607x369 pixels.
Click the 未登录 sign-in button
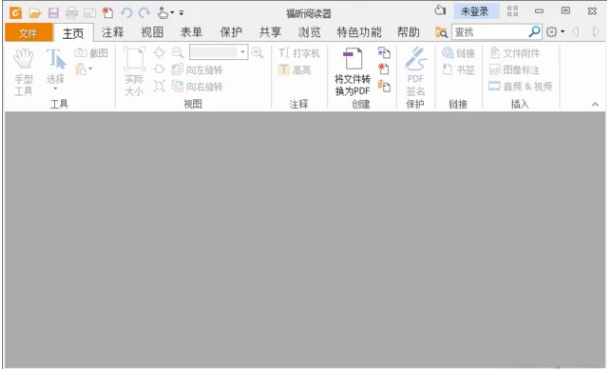[x=476, y=11]
